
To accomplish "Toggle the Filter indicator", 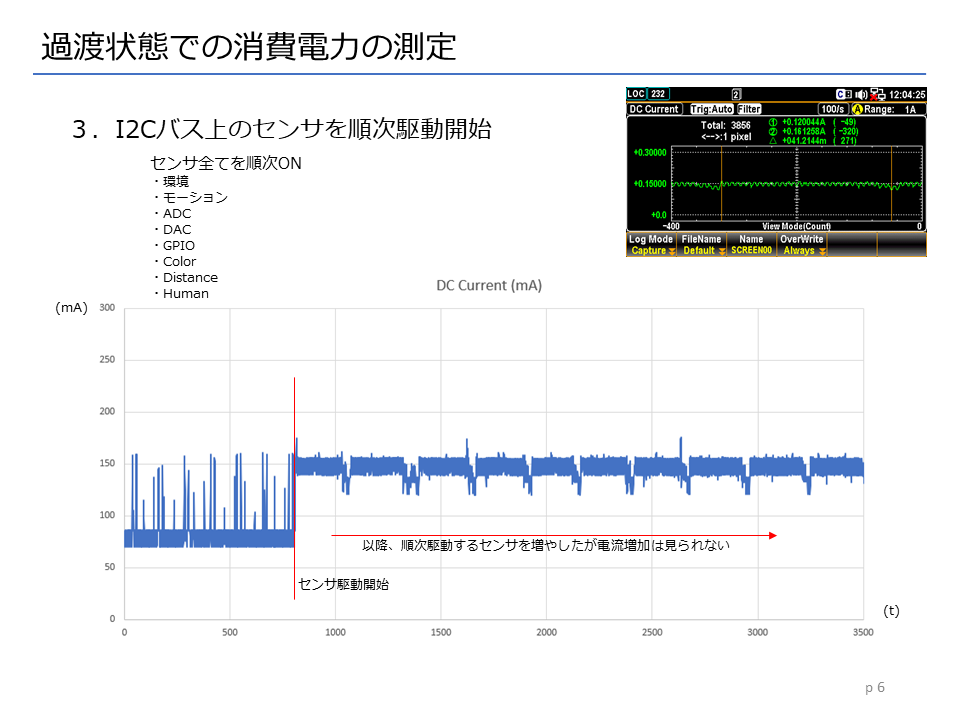I will pyautogui.click(x=749, y=109).
